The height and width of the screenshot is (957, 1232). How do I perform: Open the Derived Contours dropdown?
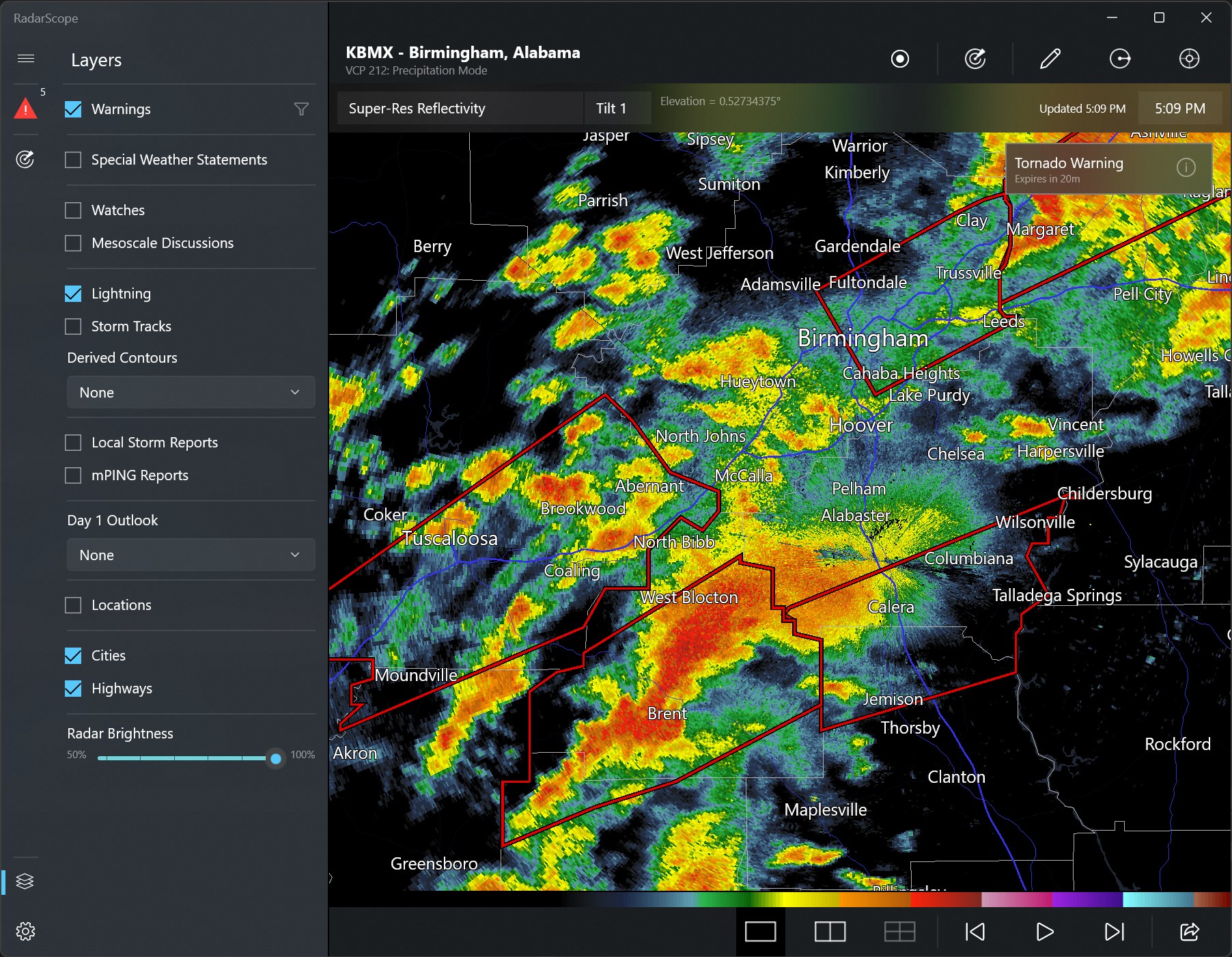point(191,392)
